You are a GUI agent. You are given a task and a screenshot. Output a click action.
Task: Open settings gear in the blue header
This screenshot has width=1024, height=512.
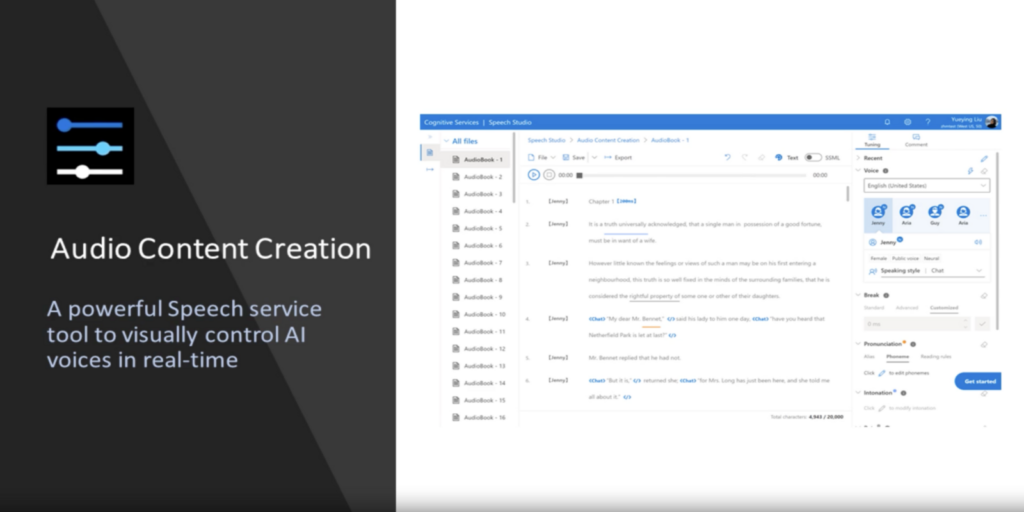[x=907, y=122]
